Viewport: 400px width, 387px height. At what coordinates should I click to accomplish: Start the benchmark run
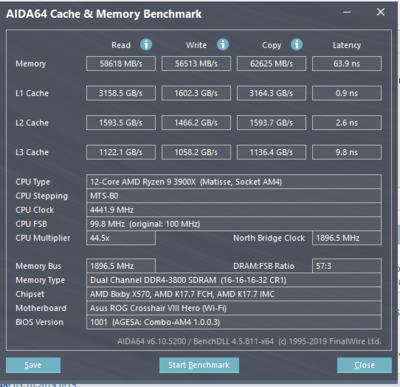(x=199, y=365)
